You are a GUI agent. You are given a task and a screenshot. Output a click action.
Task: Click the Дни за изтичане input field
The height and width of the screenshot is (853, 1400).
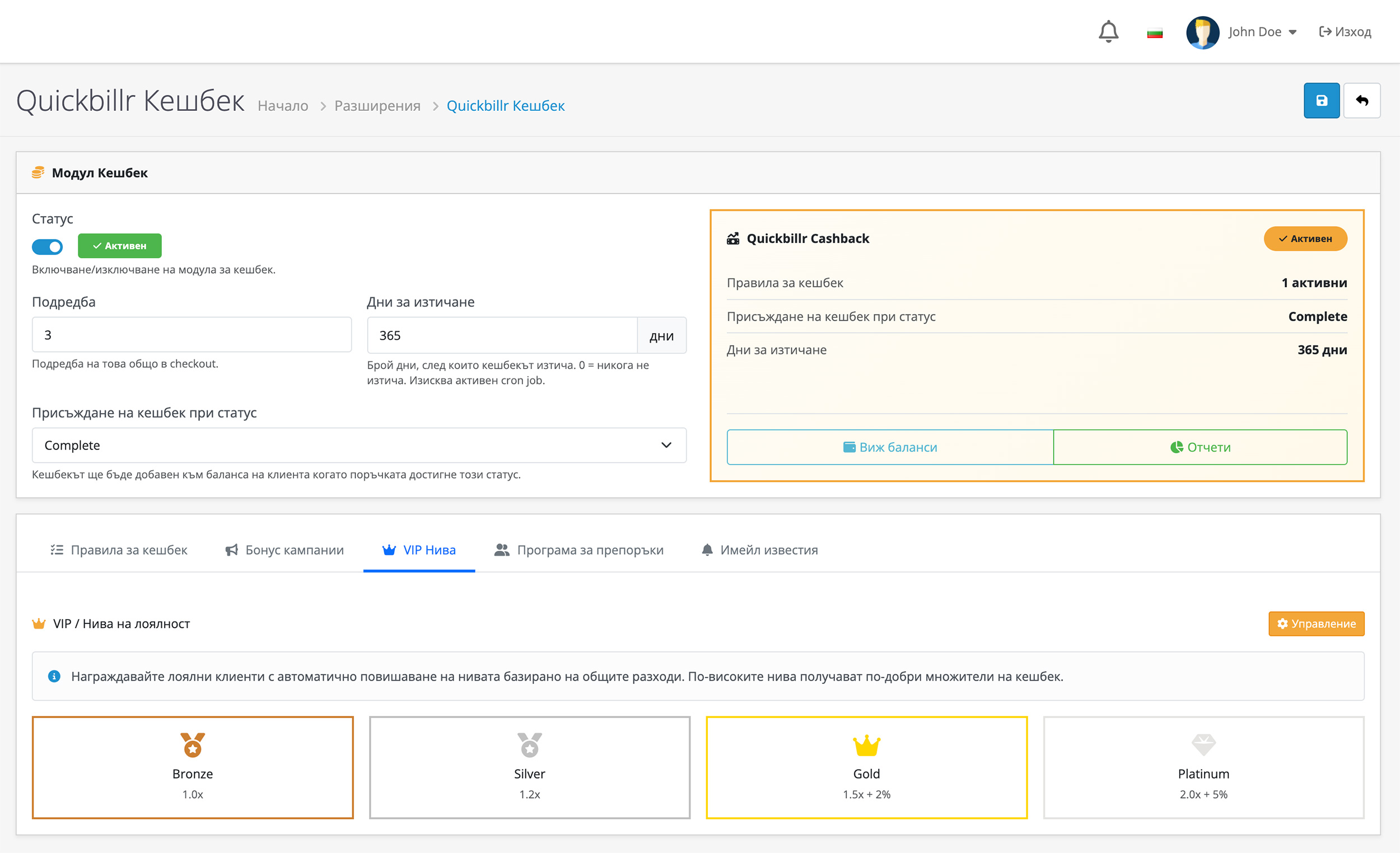(502, 336)
